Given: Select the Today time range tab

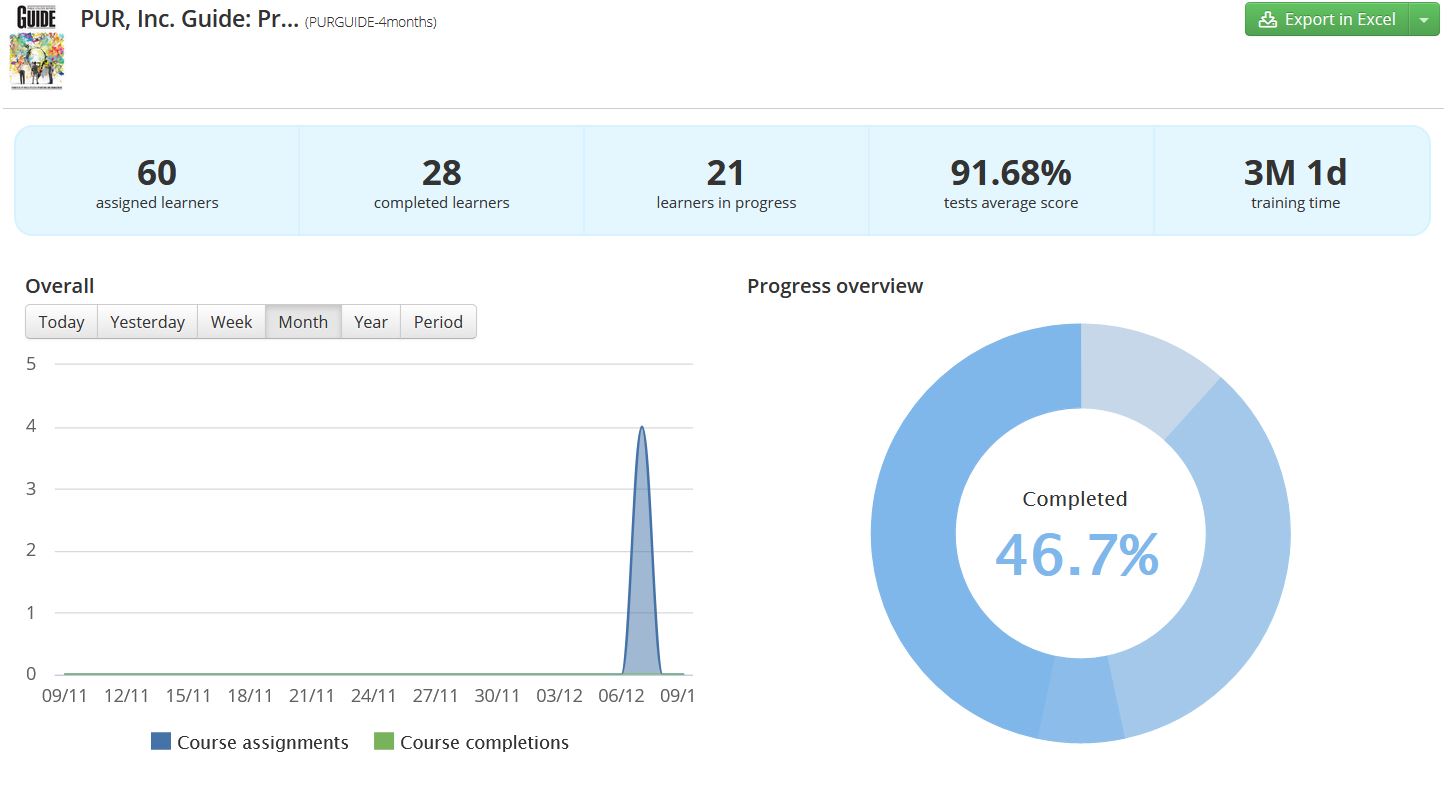Looking at the screenshot, I should (61, 322).
